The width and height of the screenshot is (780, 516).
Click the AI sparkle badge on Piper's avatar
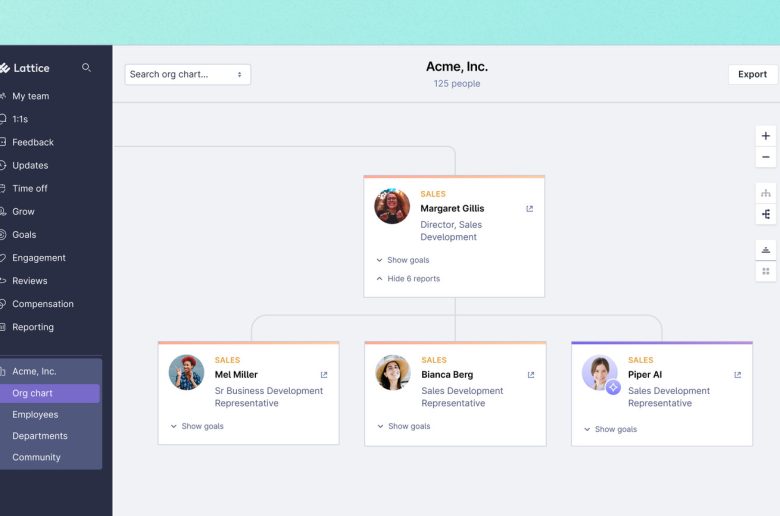[613, 387]
